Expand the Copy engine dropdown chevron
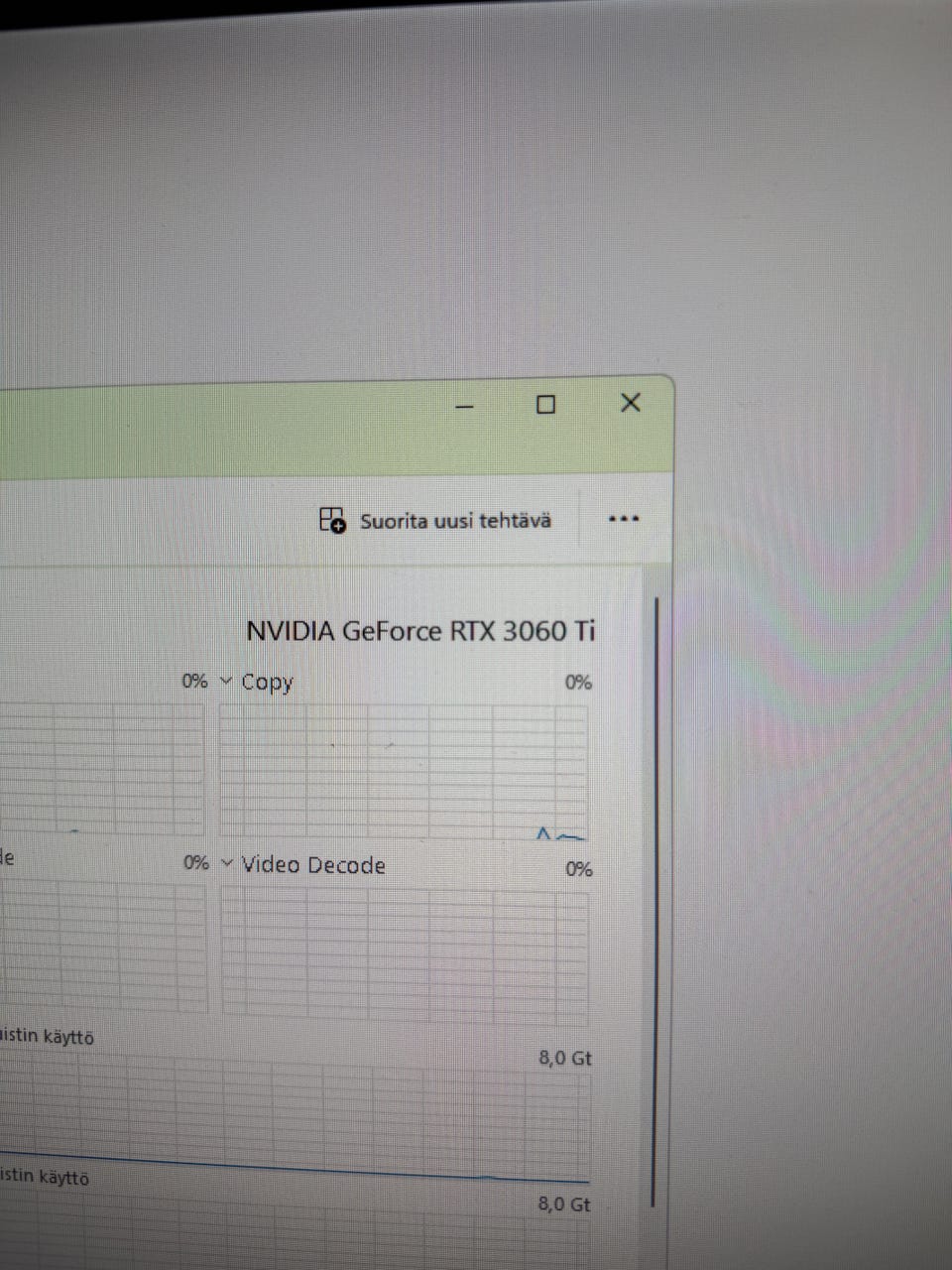 coord(226,681)
